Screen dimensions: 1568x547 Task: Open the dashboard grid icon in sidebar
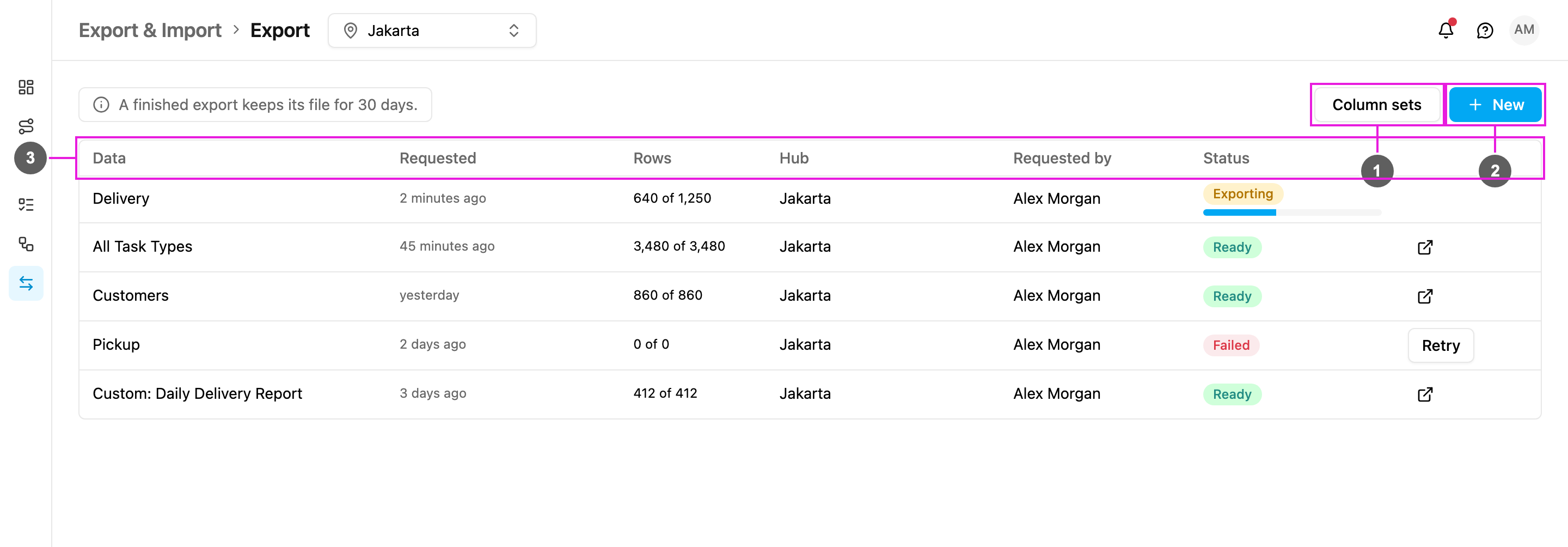(x=26, y=87)
